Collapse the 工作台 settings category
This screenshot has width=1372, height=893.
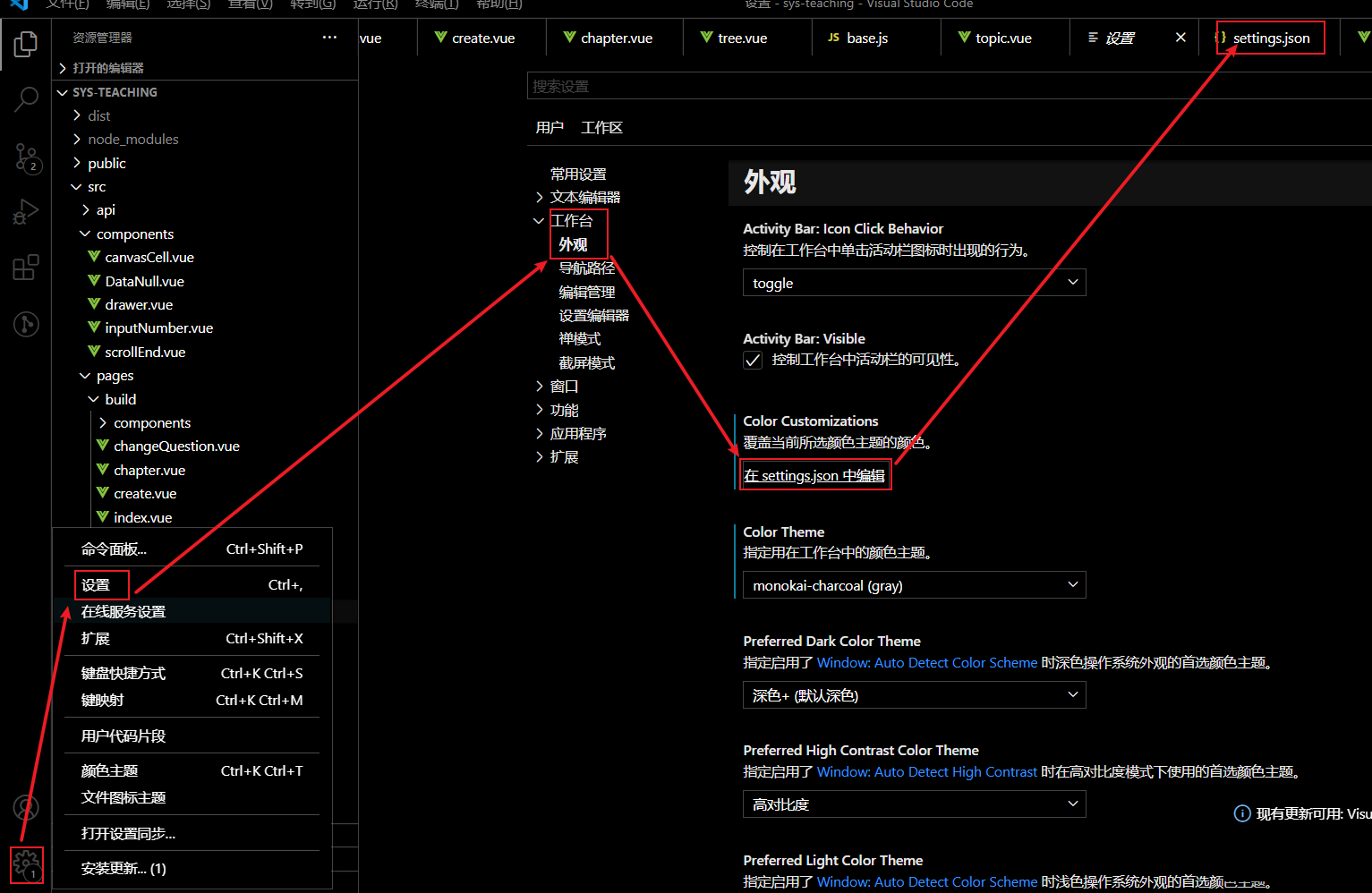click(539, 220)
